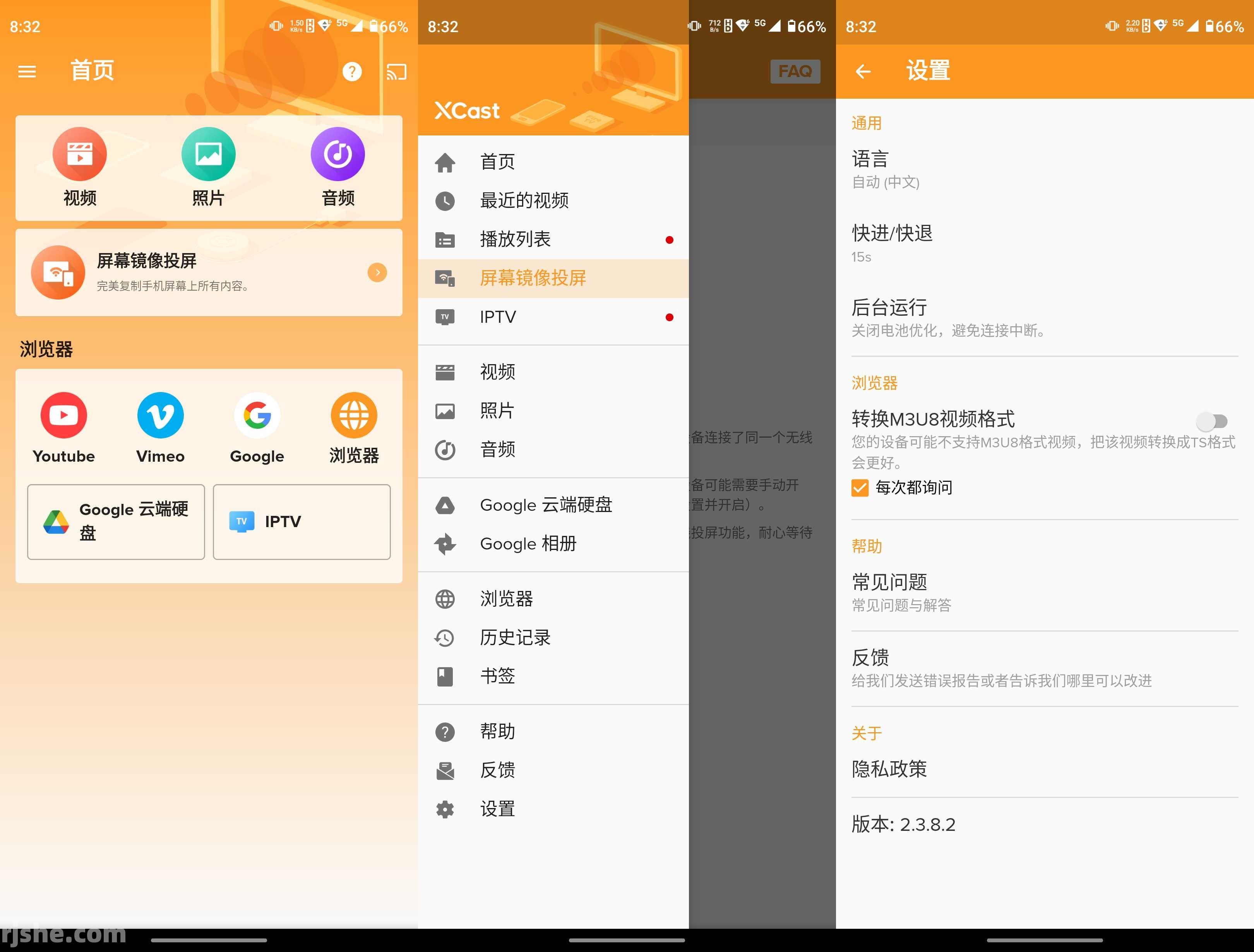1254x952 pixels.
Task: Open the 音频 (Audio) section icon
Action: point(337,153)
